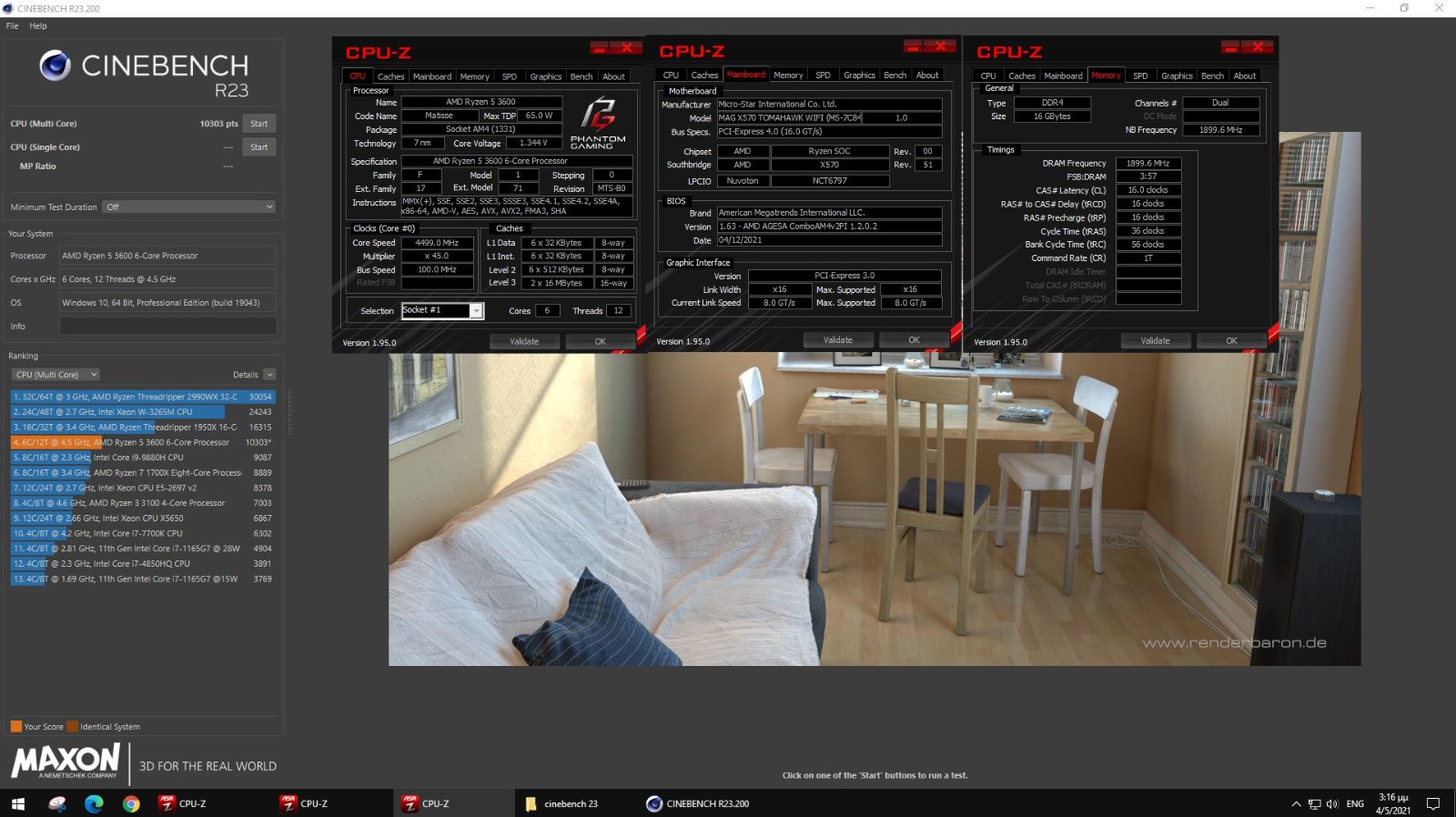
Task: Select the CINEBENCH R23.200 taskbar button
Action: (697, 804)
